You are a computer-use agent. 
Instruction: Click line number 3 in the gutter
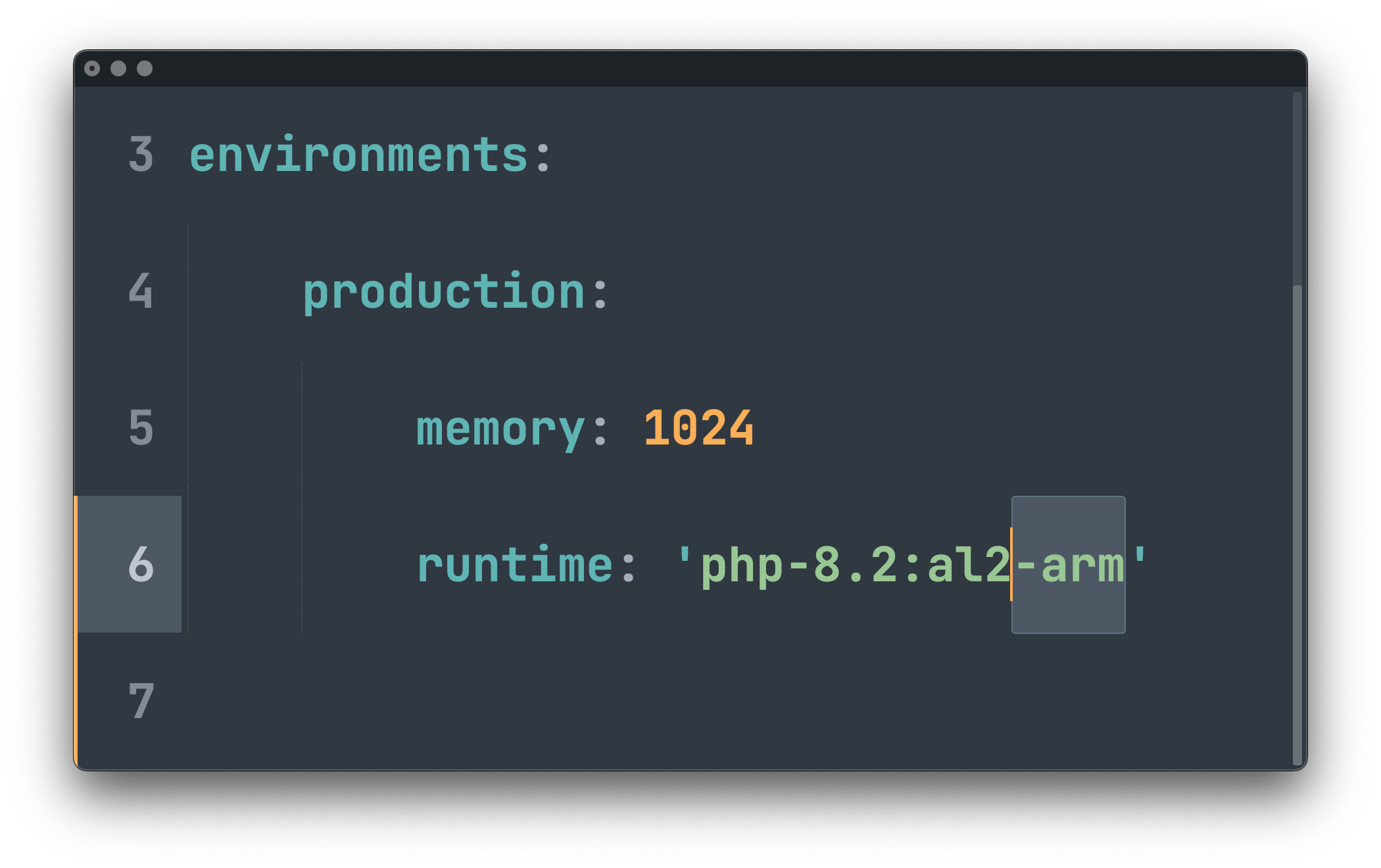coord(141,155)
